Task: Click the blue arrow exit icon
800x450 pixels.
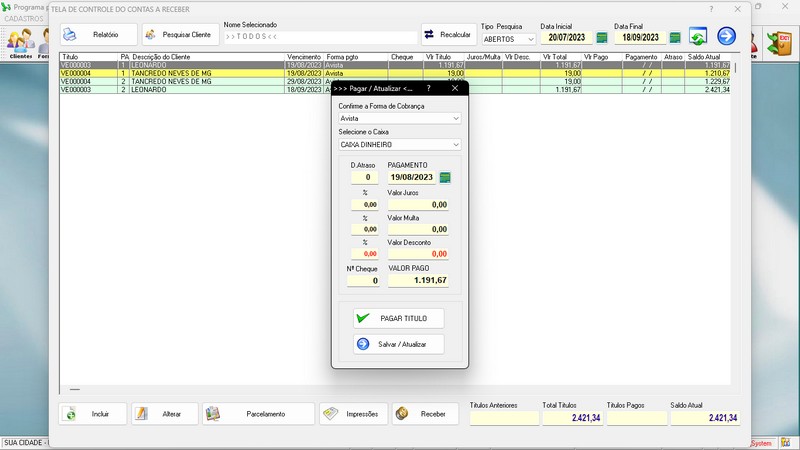Action: (727, 37)
